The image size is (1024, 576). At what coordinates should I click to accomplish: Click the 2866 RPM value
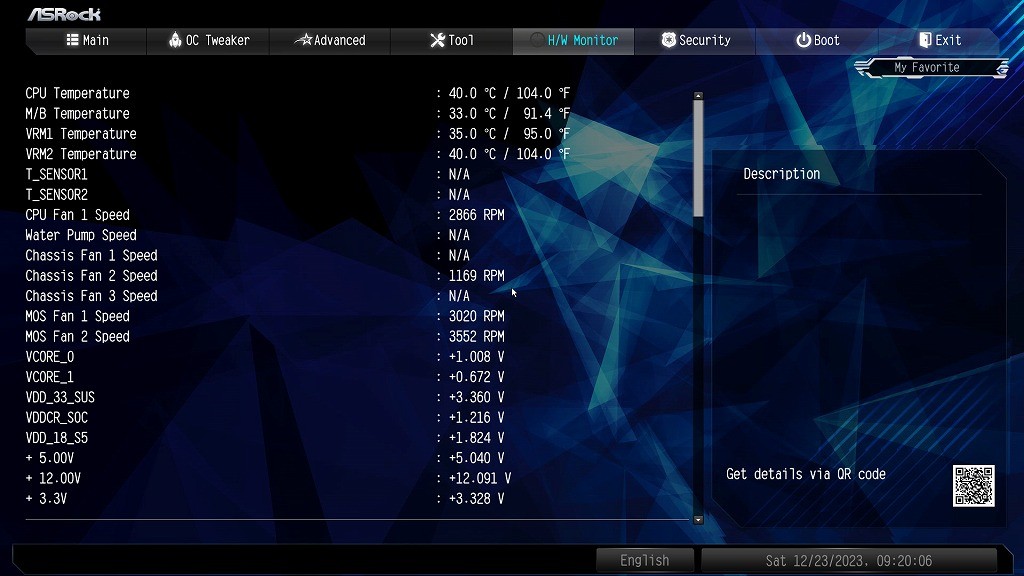pos(476,215)
